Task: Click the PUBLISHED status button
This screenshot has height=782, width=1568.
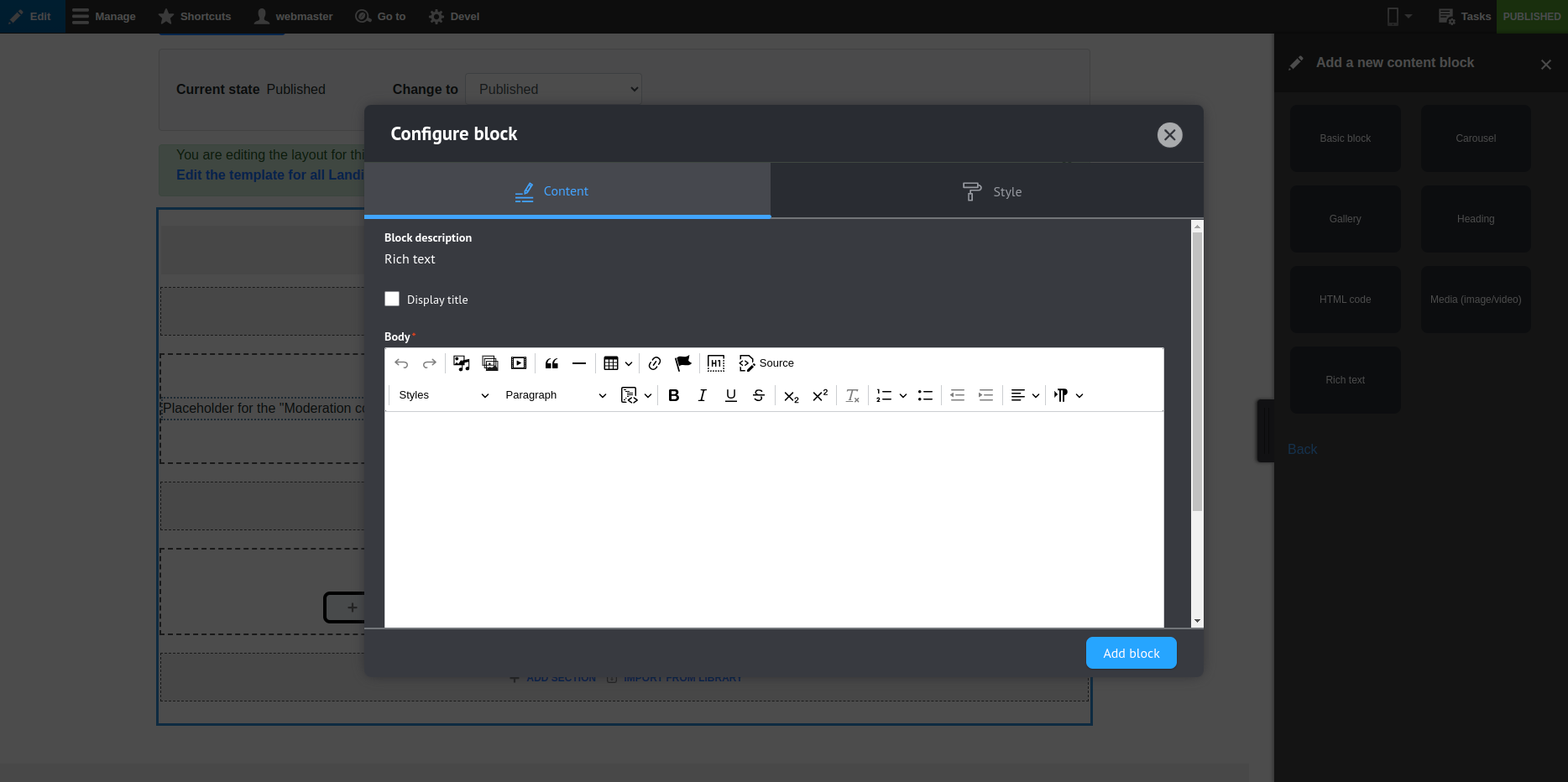Action: point(1532,17)
